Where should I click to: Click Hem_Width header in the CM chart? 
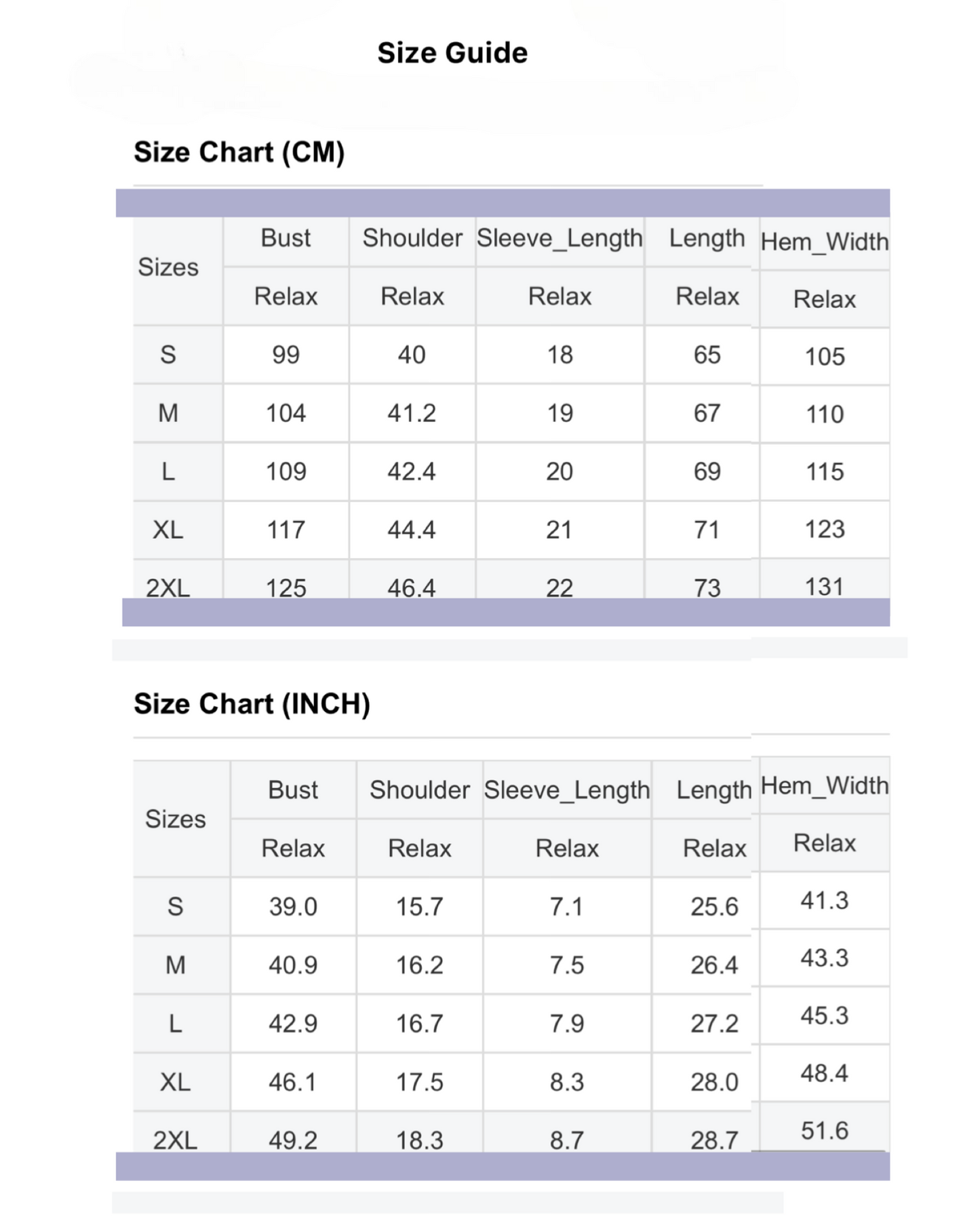pyautogui.click(x=824, y=241)
